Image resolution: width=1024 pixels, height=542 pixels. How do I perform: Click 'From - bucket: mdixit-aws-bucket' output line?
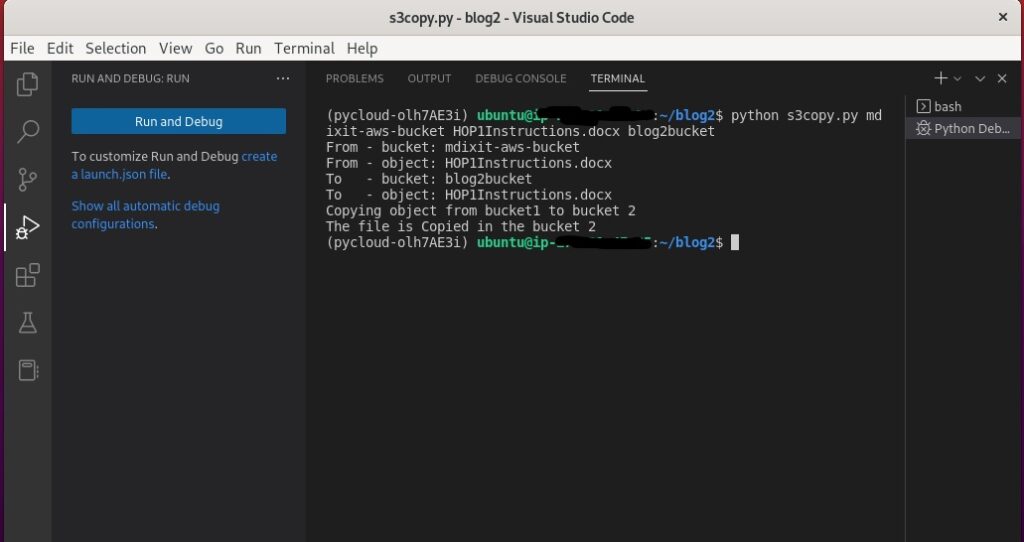[453, 147]
